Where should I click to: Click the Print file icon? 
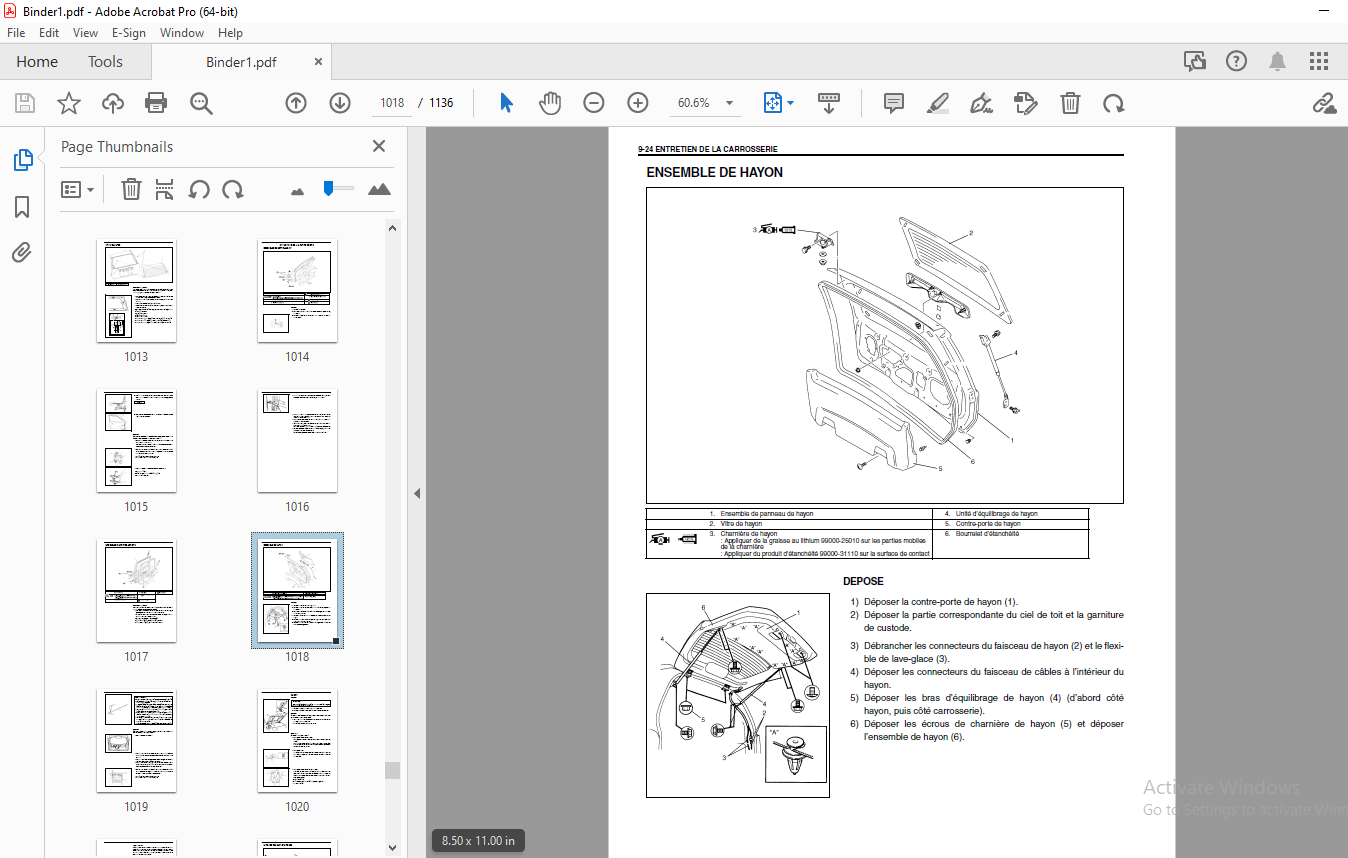[156, 103]
